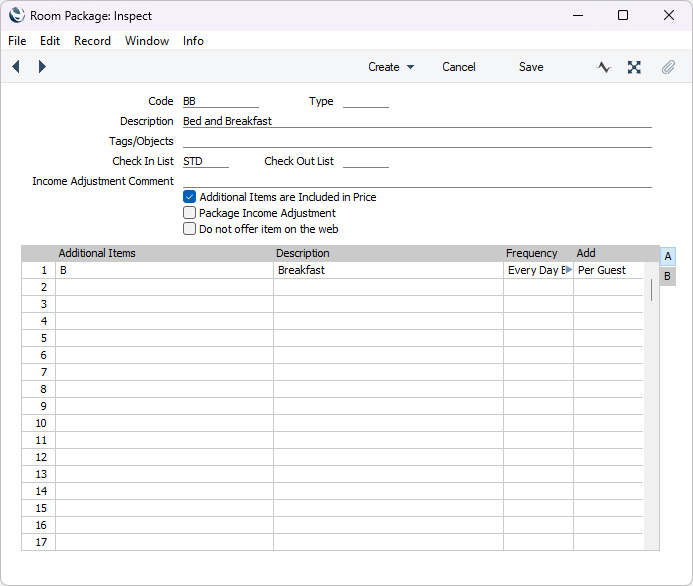693x586 pixels.
Task: Enable Package Income Adjustment checkbox
Action: click(190, 213)
